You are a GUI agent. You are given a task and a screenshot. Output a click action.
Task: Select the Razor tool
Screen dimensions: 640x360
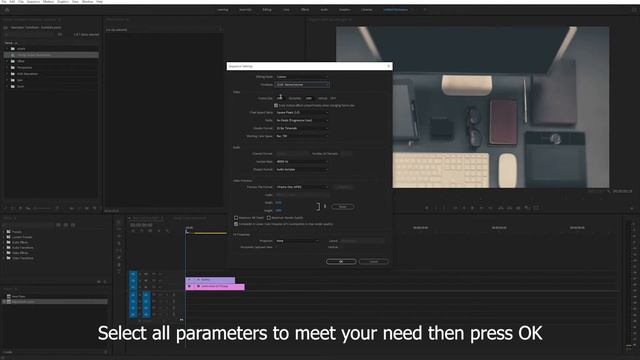[x=119, y=243]
